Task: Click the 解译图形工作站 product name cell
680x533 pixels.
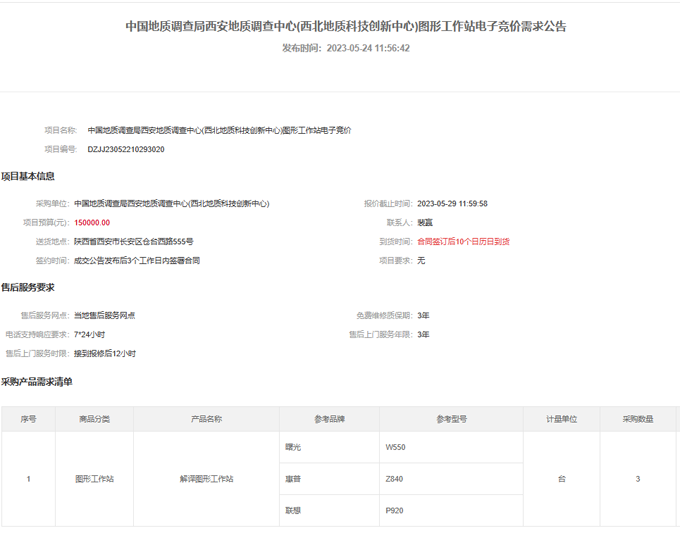Action: (206, 479)
